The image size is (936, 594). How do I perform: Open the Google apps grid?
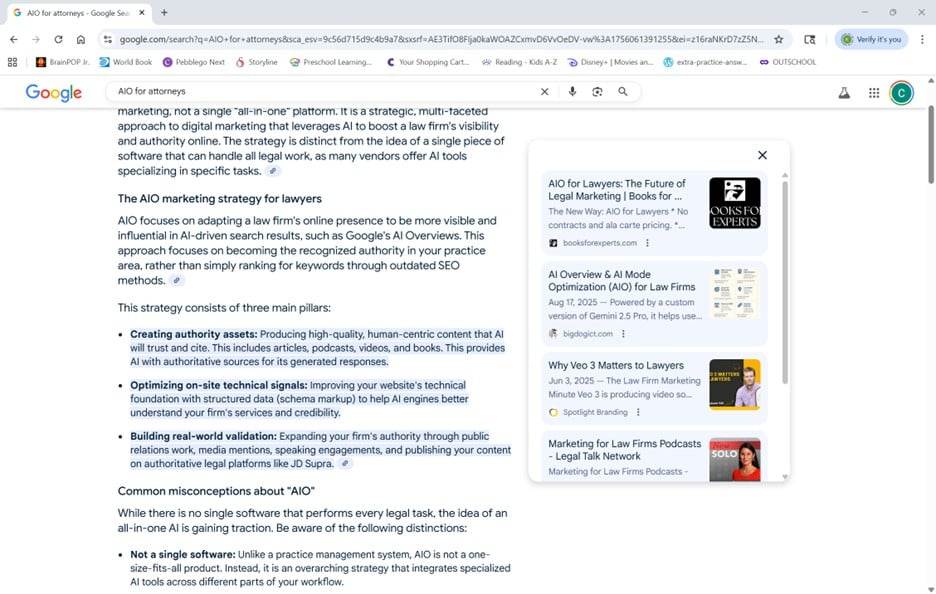[x=874, y=93]
